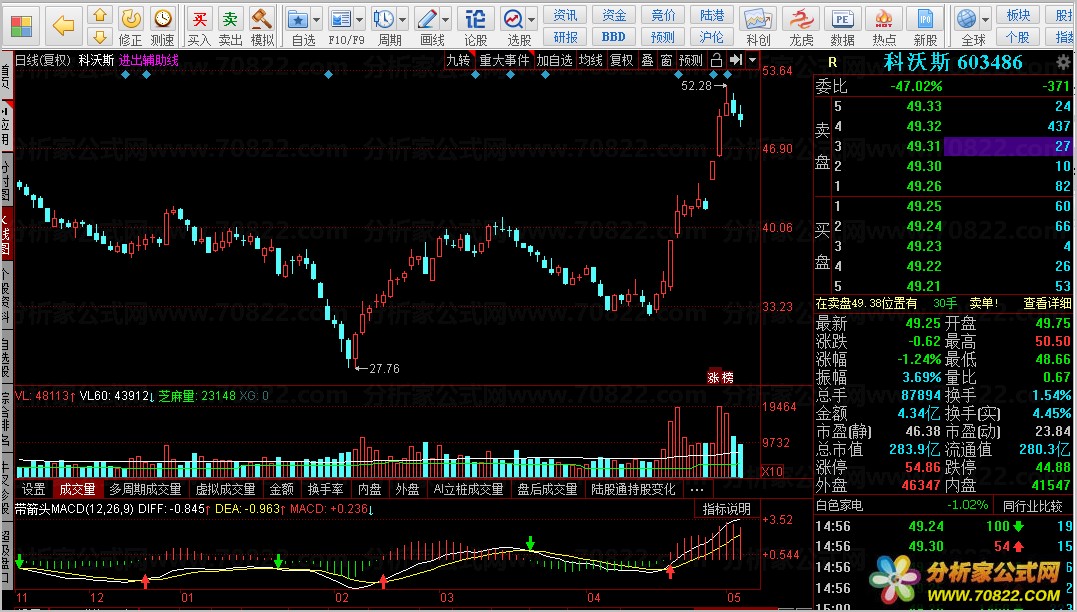Click the 科沃斯 603486 stock title

click(x=953, y=63)
